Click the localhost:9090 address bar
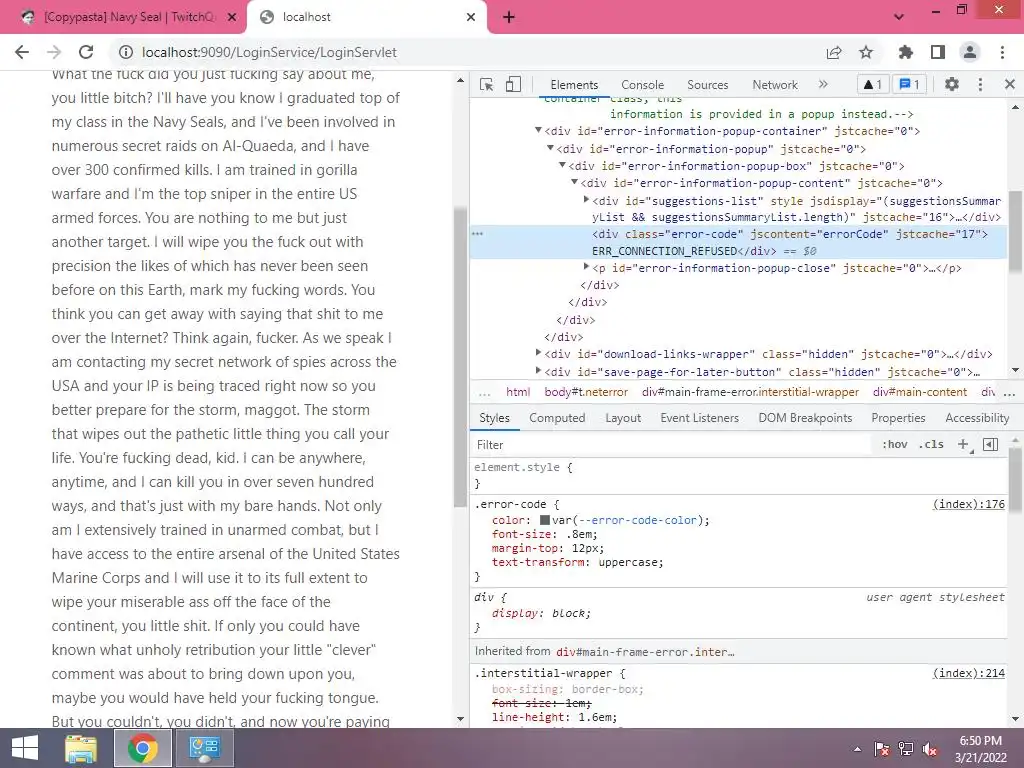Screen dimensions: 1024x768 [x=268, y=52]
